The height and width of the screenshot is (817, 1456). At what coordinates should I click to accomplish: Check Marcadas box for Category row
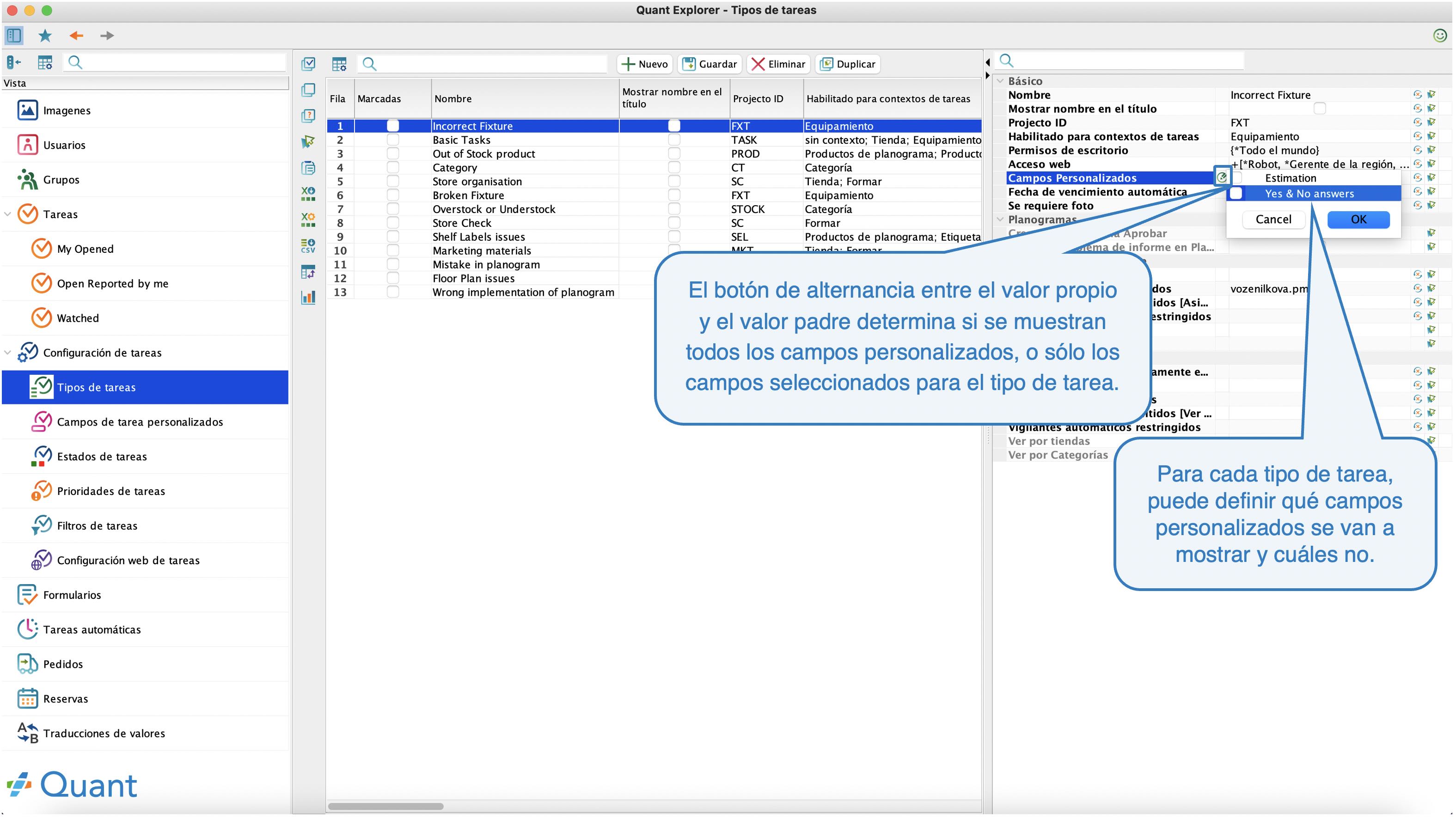393,167
